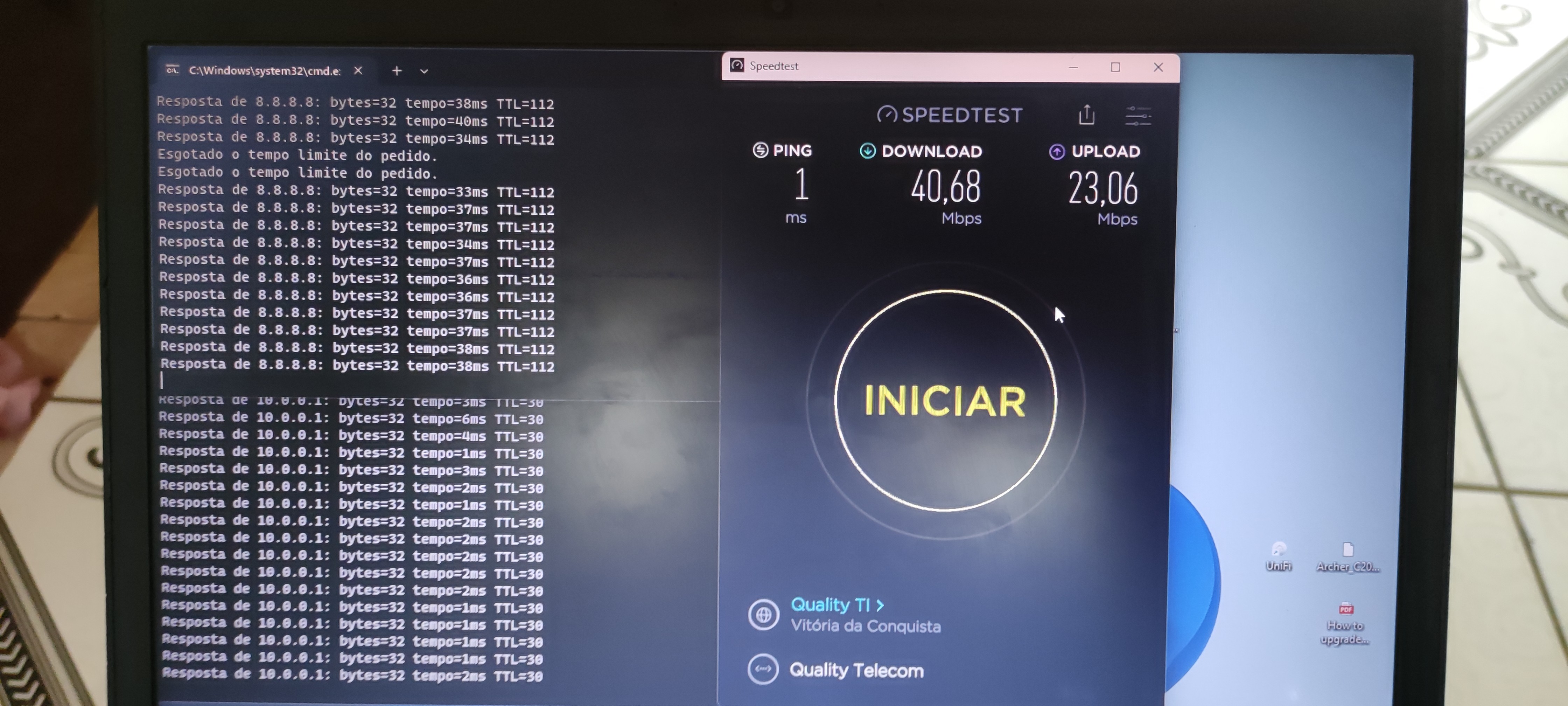
Task: Expand the terminal new tab dropdown chevron
Action: click(x=424, y=71)
